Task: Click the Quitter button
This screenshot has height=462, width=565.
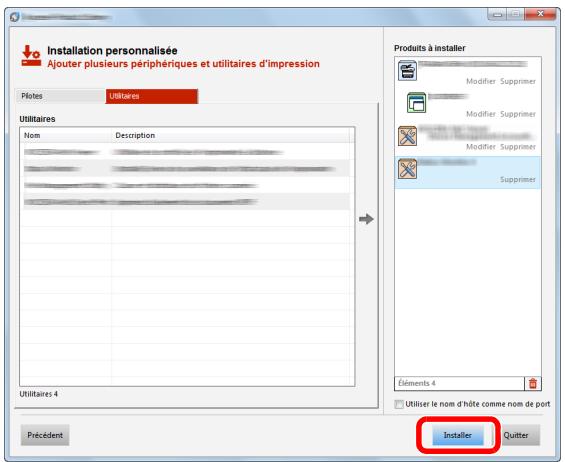Action: pyautogui.click(x=516, y=435)
